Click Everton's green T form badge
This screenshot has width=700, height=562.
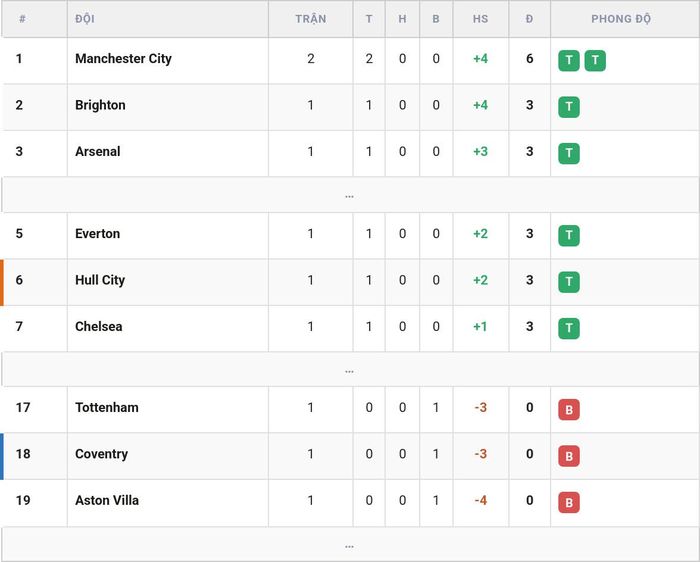click(x=569, y=235)
